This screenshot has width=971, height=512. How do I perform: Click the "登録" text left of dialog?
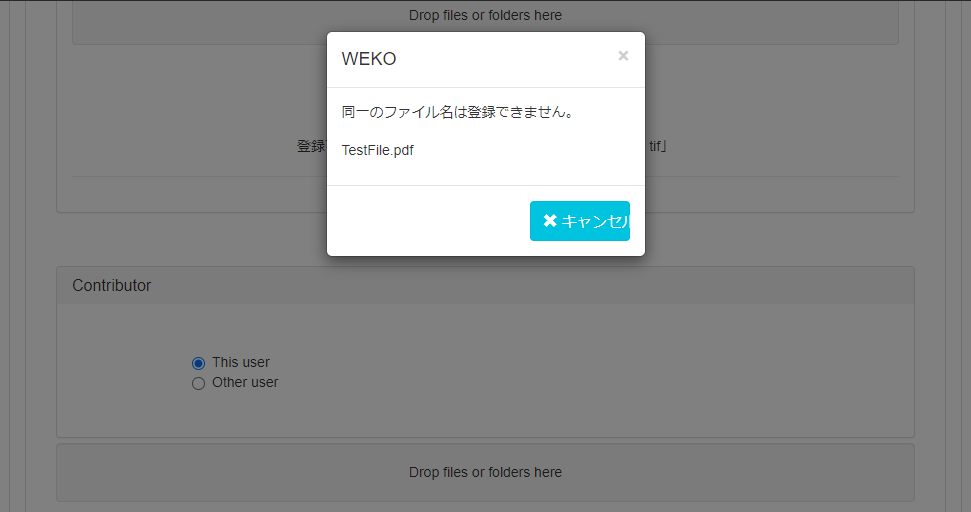[x=310, y=146]
